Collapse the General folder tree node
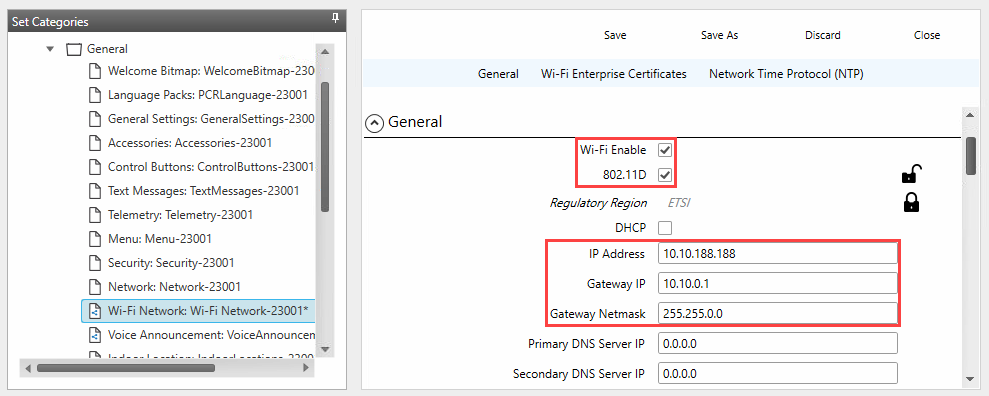 pyautogui.click(x=50, y=49)
